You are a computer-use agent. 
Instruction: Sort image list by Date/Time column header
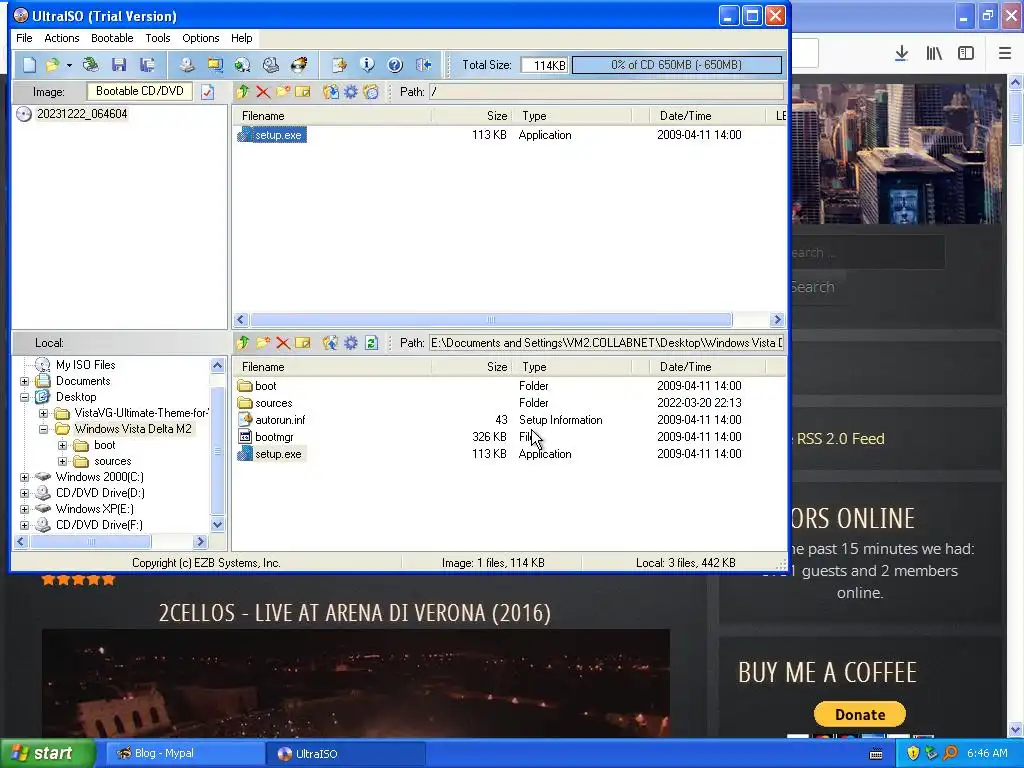point(685,116)
